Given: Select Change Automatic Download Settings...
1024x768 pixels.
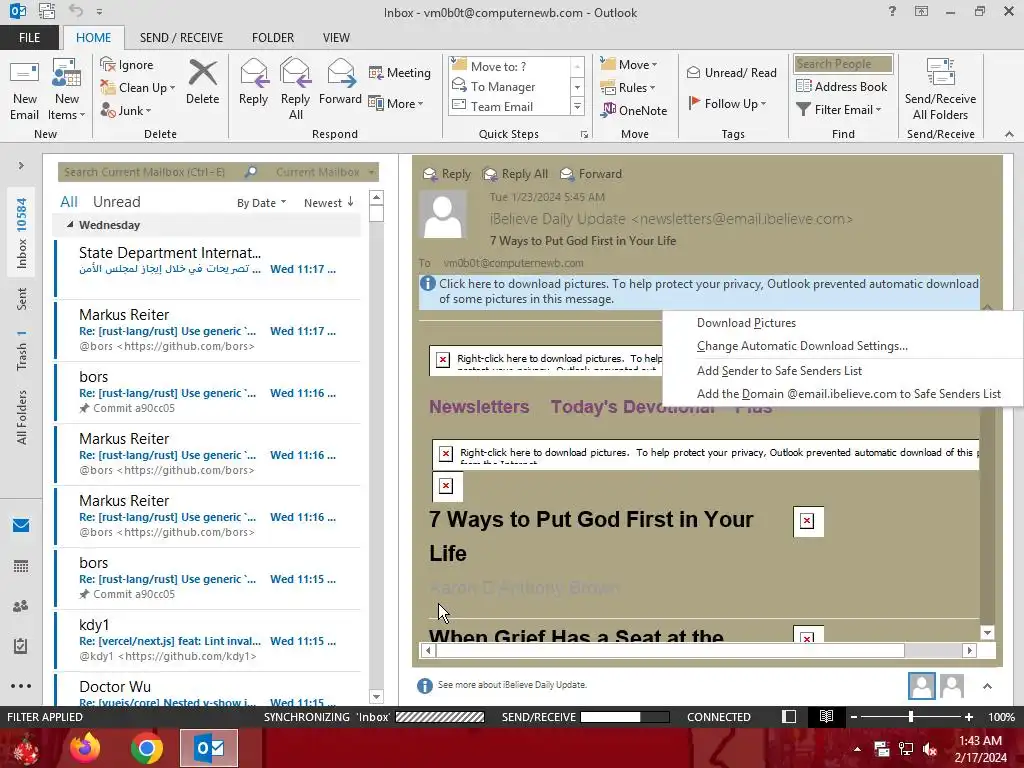Looking at the screenshot, I should coord(802,346).
